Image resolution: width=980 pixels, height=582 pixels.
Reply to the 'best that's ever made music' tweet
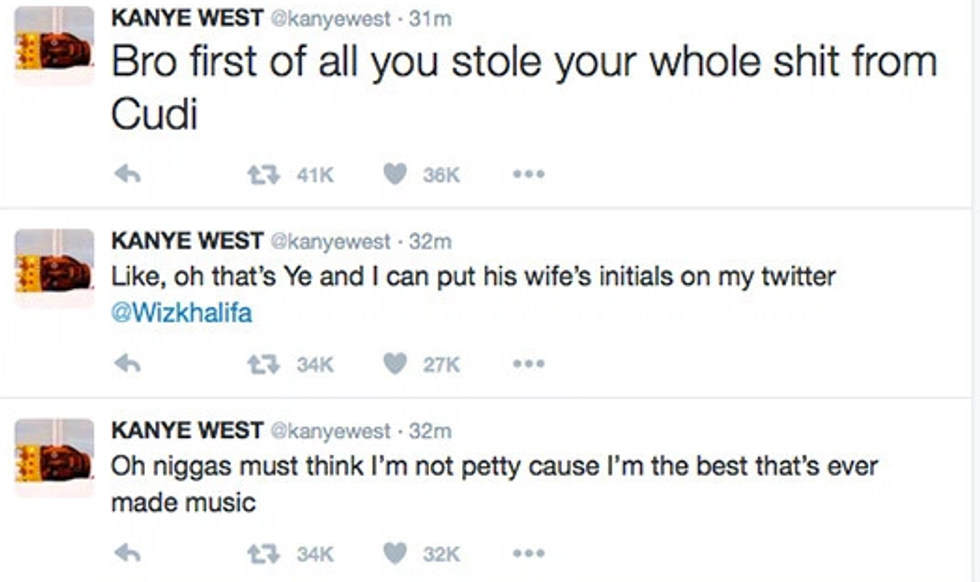pos(127,553)
